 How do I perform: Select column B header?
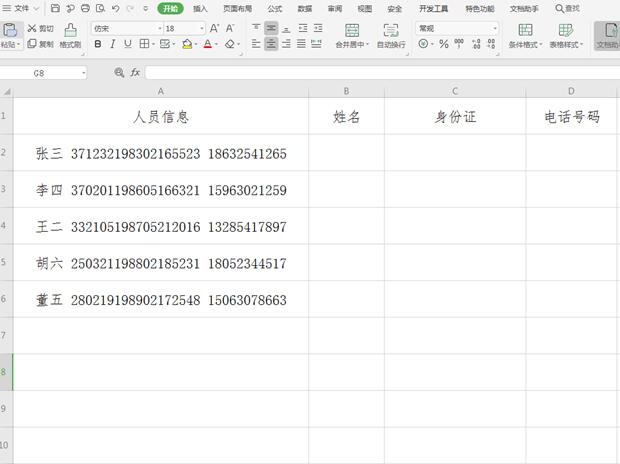(x=346, y=91)
